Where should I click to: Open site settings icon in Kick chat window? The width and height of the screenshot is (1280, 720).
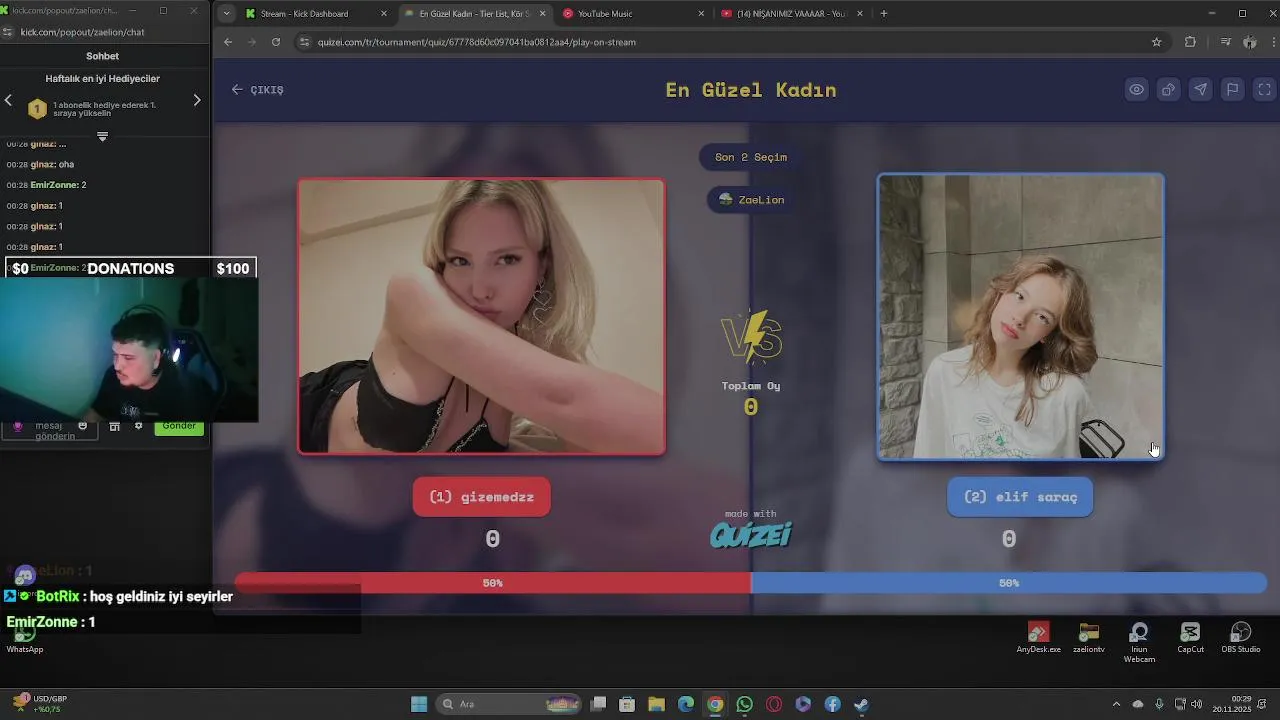point(8,32)
